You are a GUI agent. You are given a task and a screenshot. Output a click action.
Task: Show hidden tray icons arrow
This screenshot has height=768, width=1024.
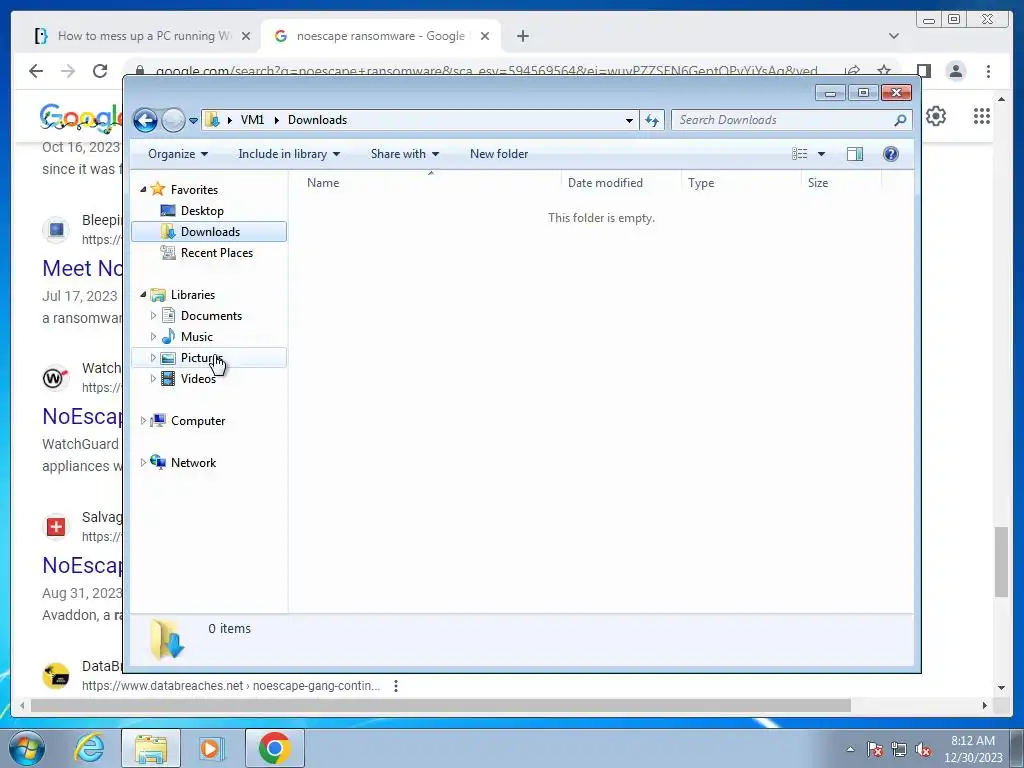point(850,749)
